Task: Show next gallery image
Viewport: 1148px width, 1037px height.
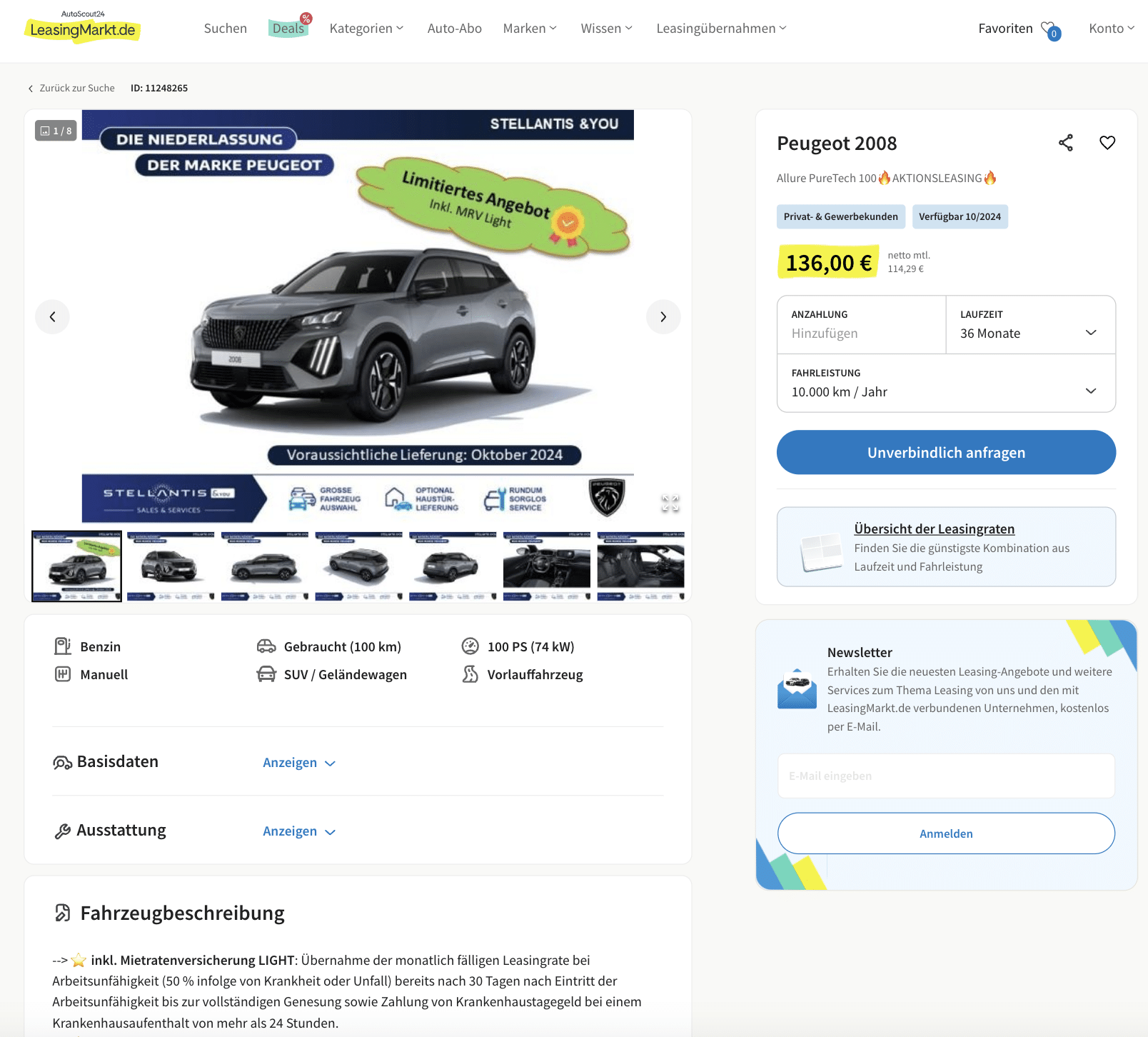Action: point(663,316)
